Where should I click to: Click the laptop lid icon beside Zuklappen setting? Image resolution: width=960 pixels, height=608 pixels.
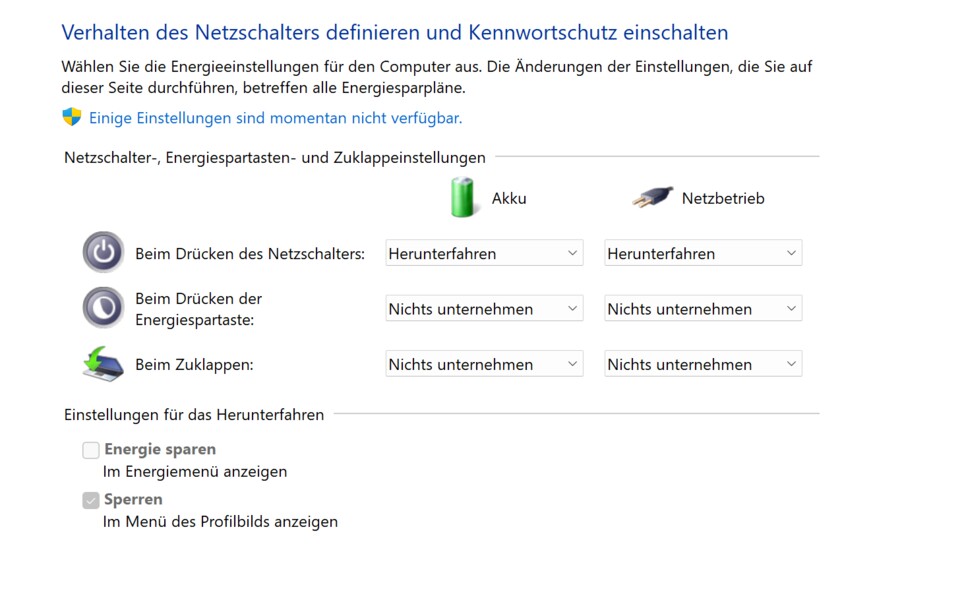[x=103, y=363]
